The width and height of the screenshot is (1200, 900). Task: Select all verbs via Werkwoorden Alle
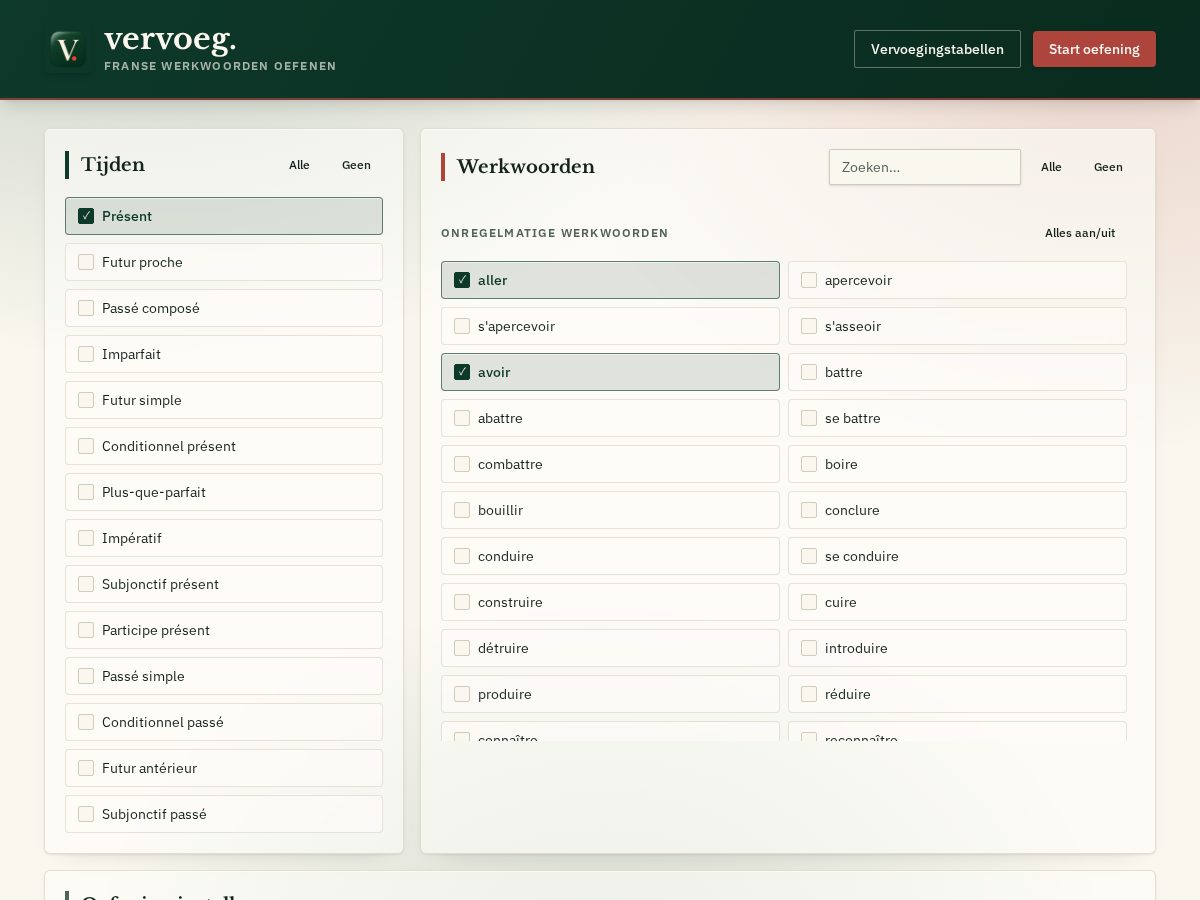[x=1051, y=167]
